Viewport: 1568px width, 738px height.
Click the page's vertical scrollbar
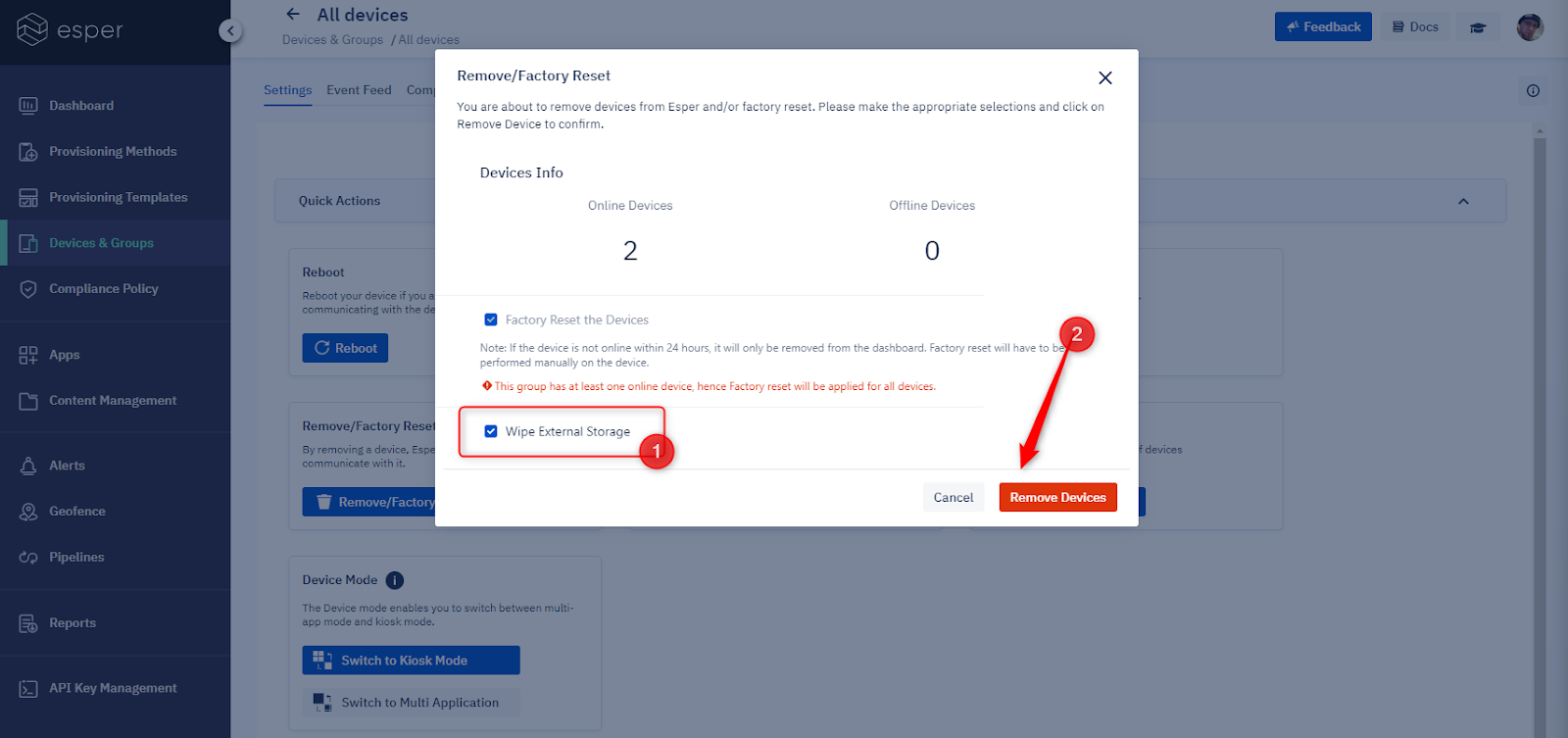click(1540, 392)
